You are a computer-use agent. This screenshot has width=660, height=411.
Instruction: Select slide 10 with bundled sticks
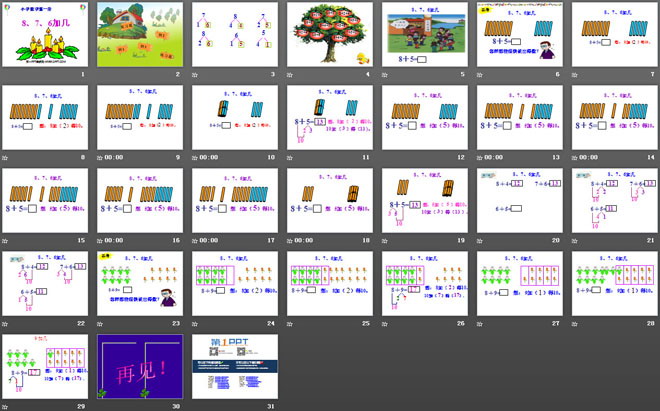[x=235, y=117]
